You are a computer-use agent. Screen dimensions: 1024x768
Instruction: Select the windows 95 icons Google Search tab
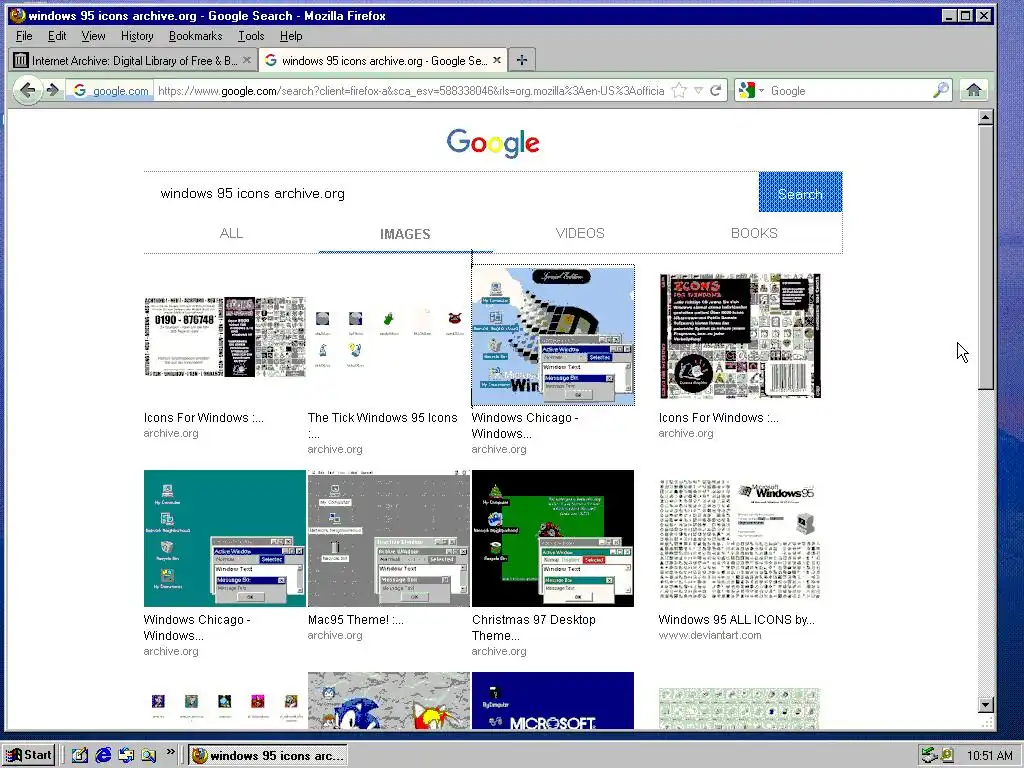click(383, 61)
